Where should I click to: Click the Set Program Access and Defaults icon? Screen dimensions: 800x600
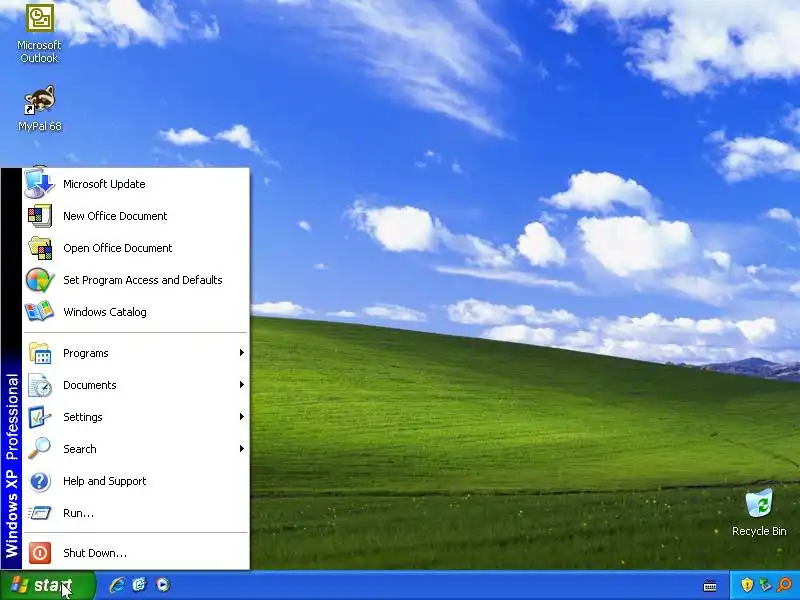[x=39, y=280]
